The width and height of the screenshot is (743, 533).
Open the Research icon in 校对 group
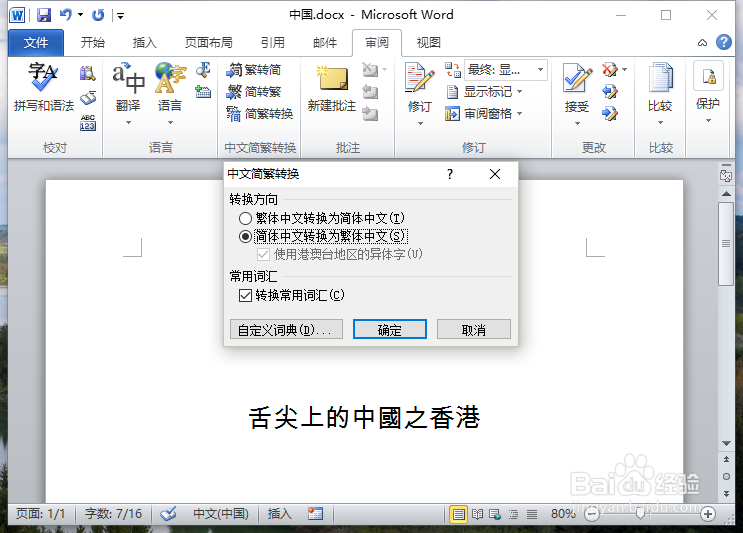coord(88,72)
